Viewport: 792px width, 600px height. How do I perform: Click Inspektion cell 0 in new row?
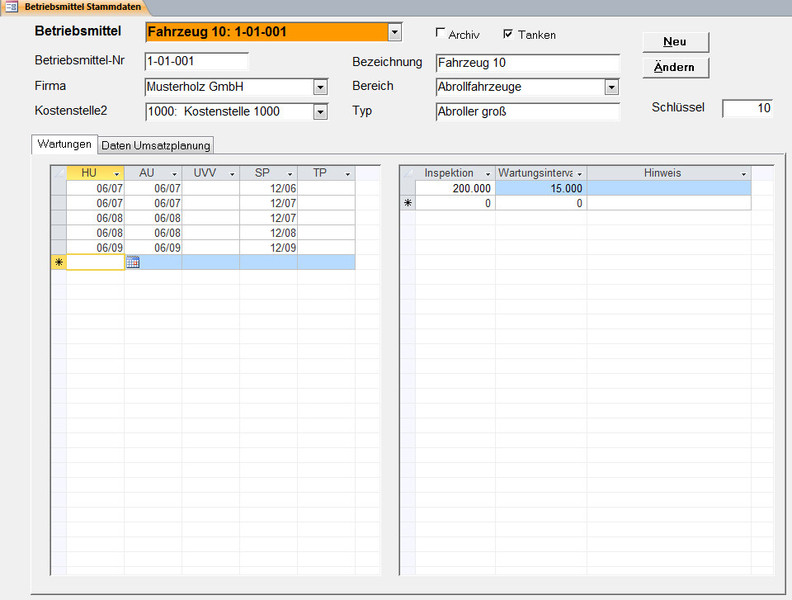(x=455, y=203)
